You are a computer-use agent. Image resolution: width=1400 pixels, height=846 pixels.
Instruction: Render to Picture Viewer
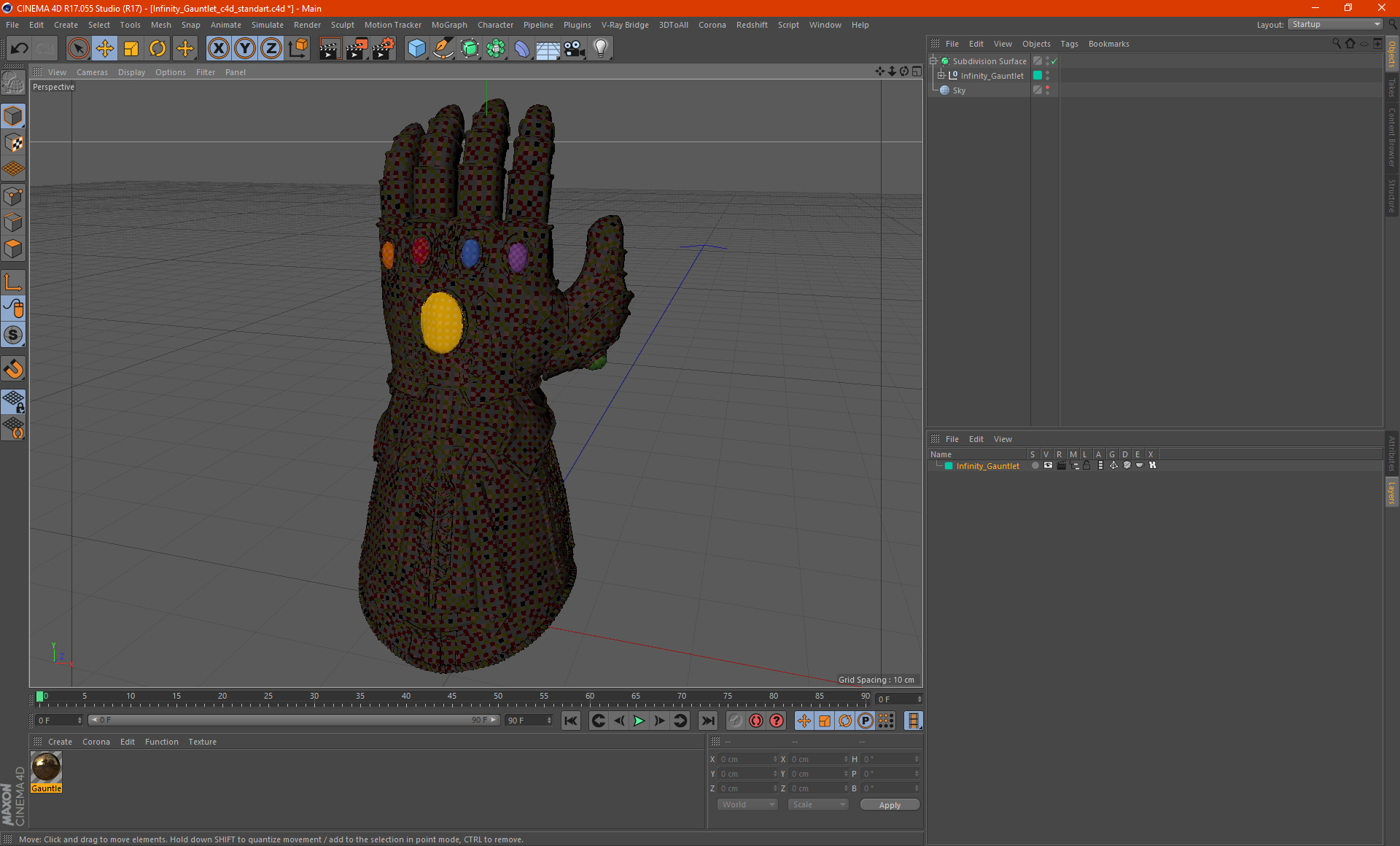357,49
